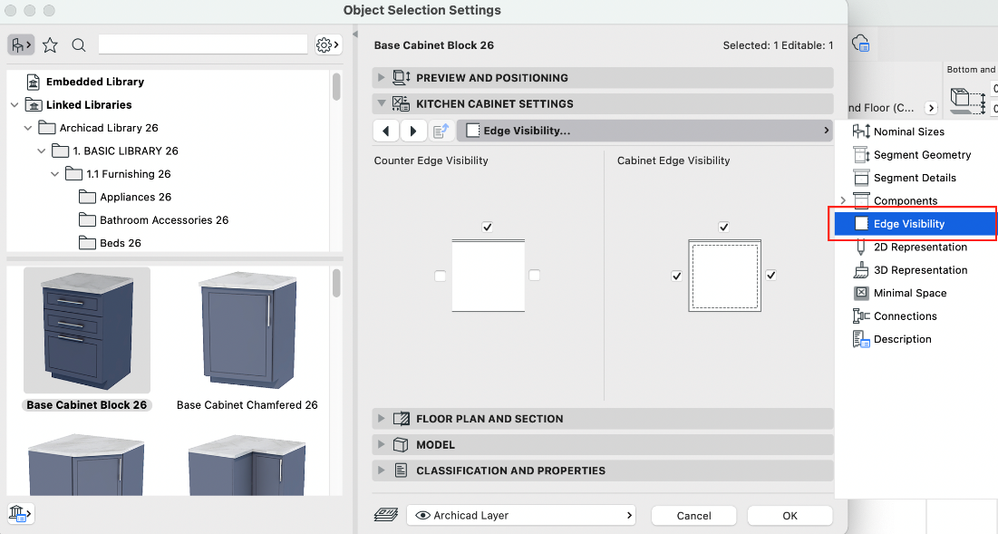The height and width of the screenshot is (534, 998).
Task: Open the Archicad Layer dropdown
Action: coord(522,516)
